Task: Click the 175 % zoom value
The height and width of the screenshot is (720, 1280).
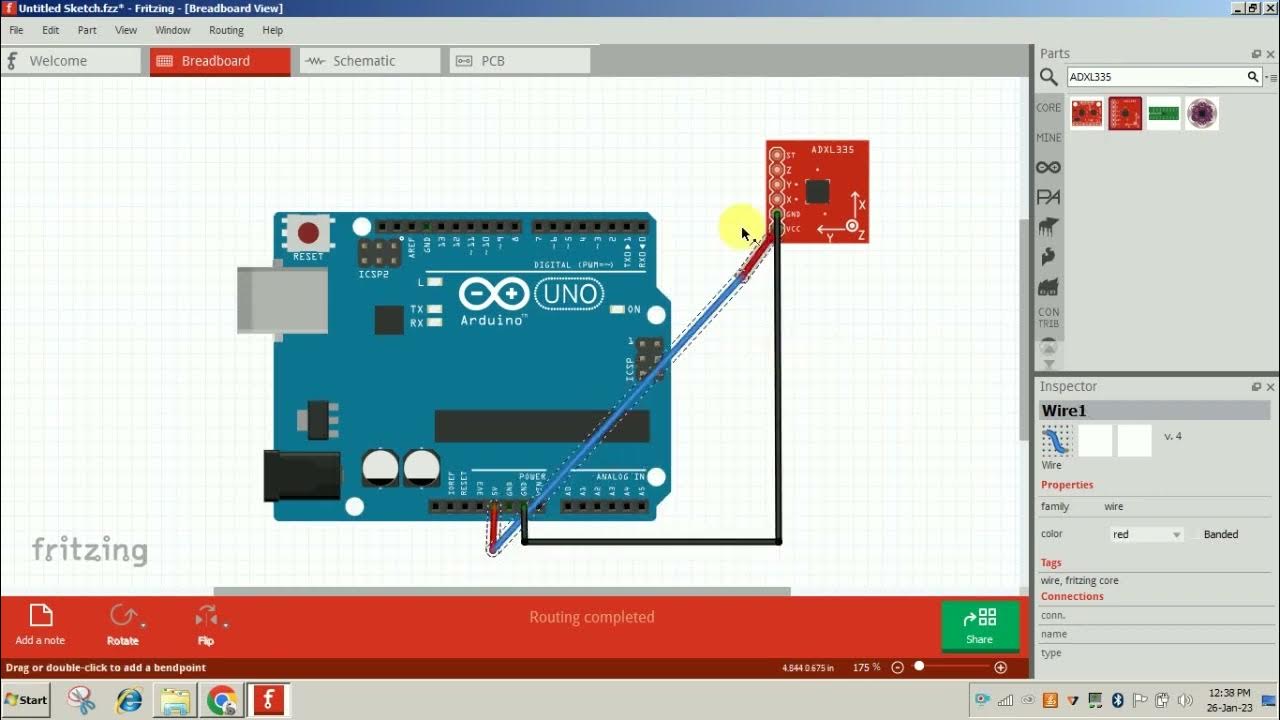Action: point(866,667)
